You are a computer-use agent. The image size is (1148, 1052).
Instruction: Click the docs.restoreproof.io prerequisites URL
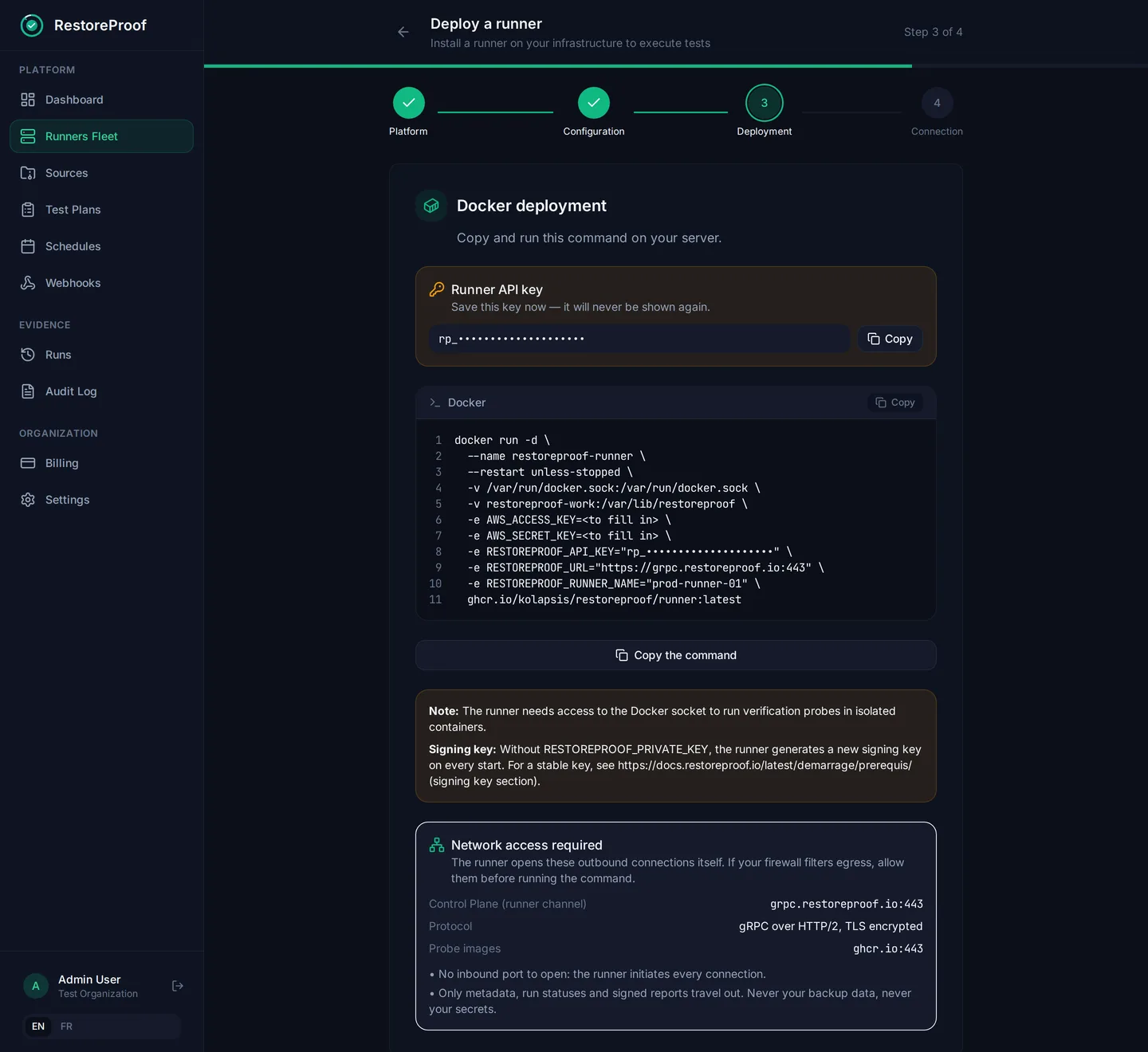pos(765,765)
